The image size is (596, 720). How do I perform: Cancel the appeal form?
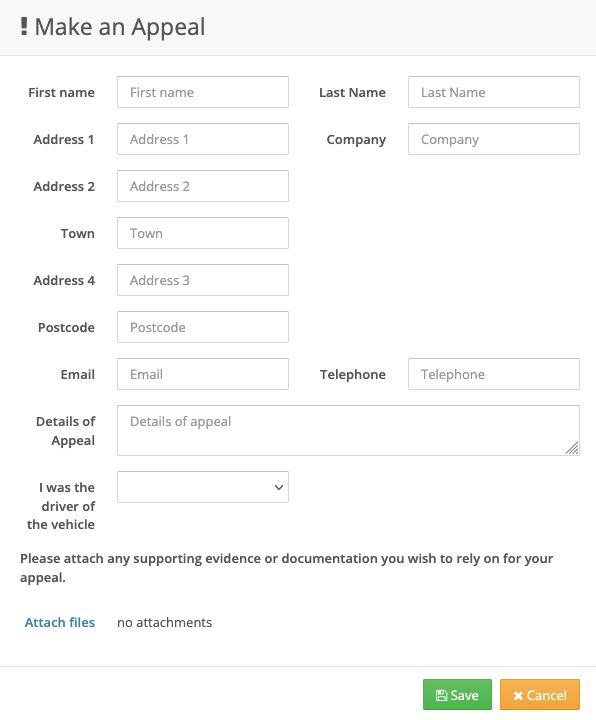(x=540, y=695)
